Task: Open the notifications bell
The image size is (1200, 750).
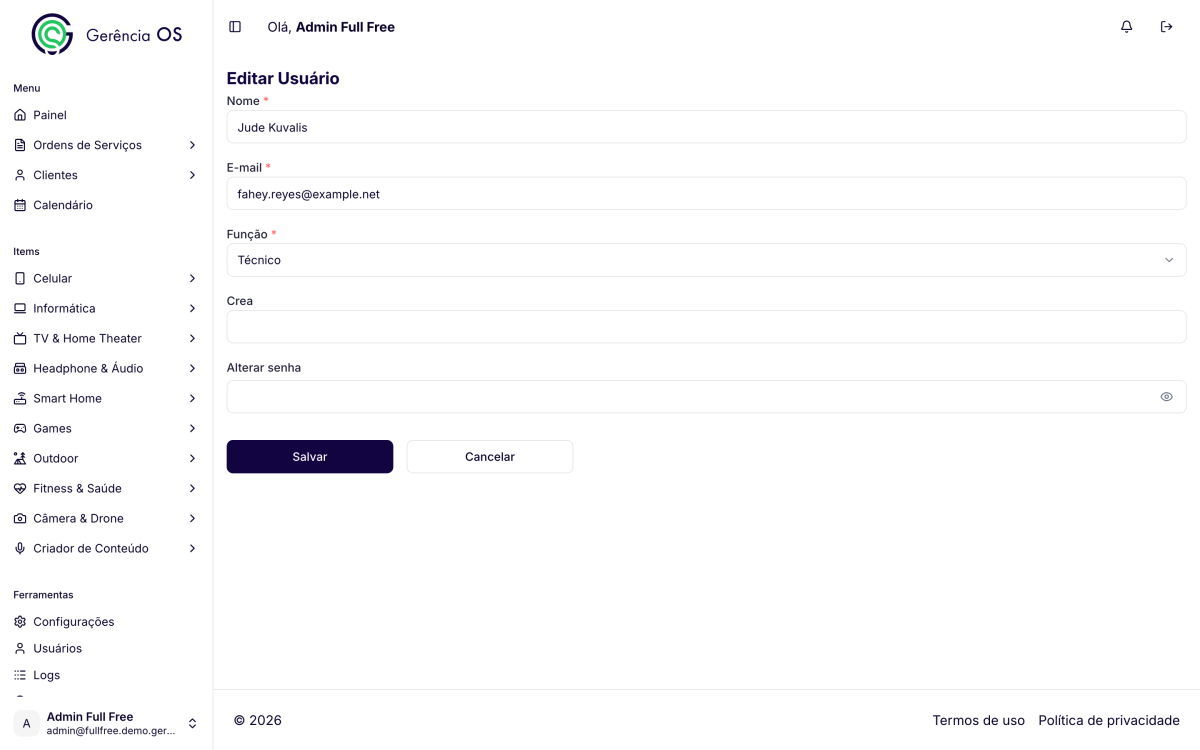Action: [1127, 27]
